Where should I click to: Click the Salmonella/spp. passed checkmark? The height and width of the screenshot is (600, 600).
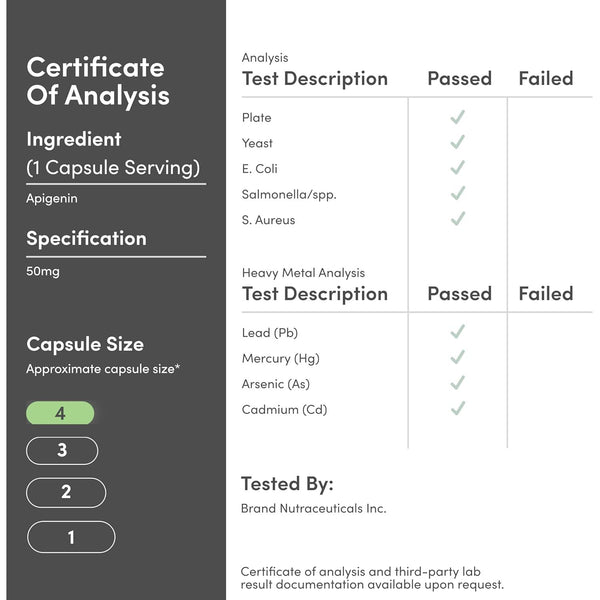coord(457,193)
